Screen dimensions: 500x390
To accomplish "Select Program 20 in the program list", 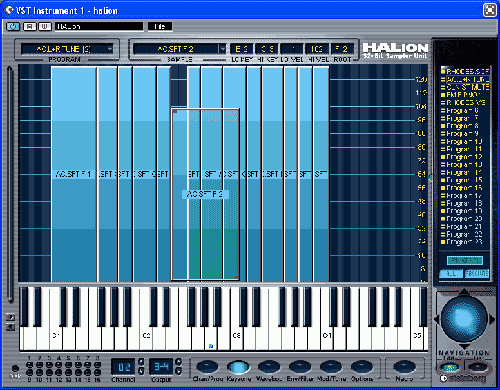I will click(462, 219).
